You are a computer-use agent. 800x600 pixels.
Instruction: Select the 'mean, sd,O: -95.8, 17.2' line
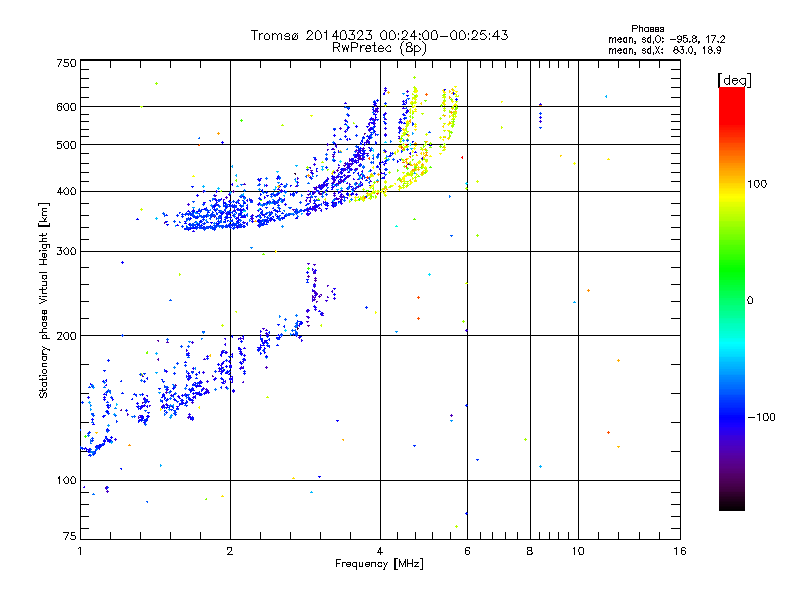pos(666,39)
